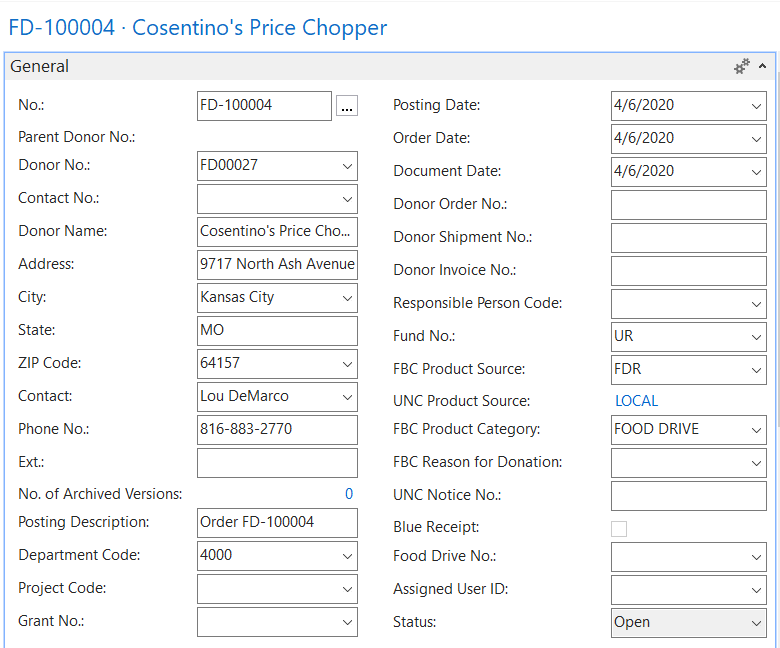The image size is (780, 648).
Task: Expand the Donor No. dropdown
Action: [347, 166]
